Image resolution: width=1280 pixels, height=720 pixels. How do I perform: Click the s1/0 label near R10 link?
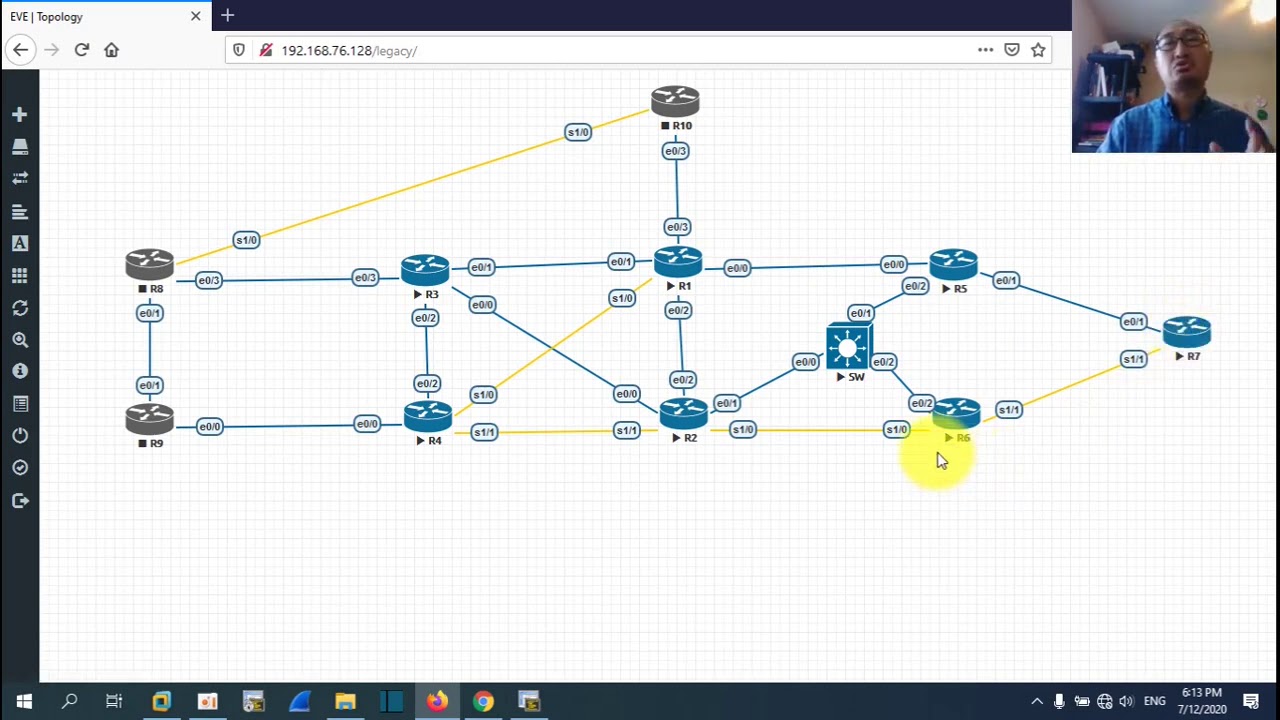(578, 132)
